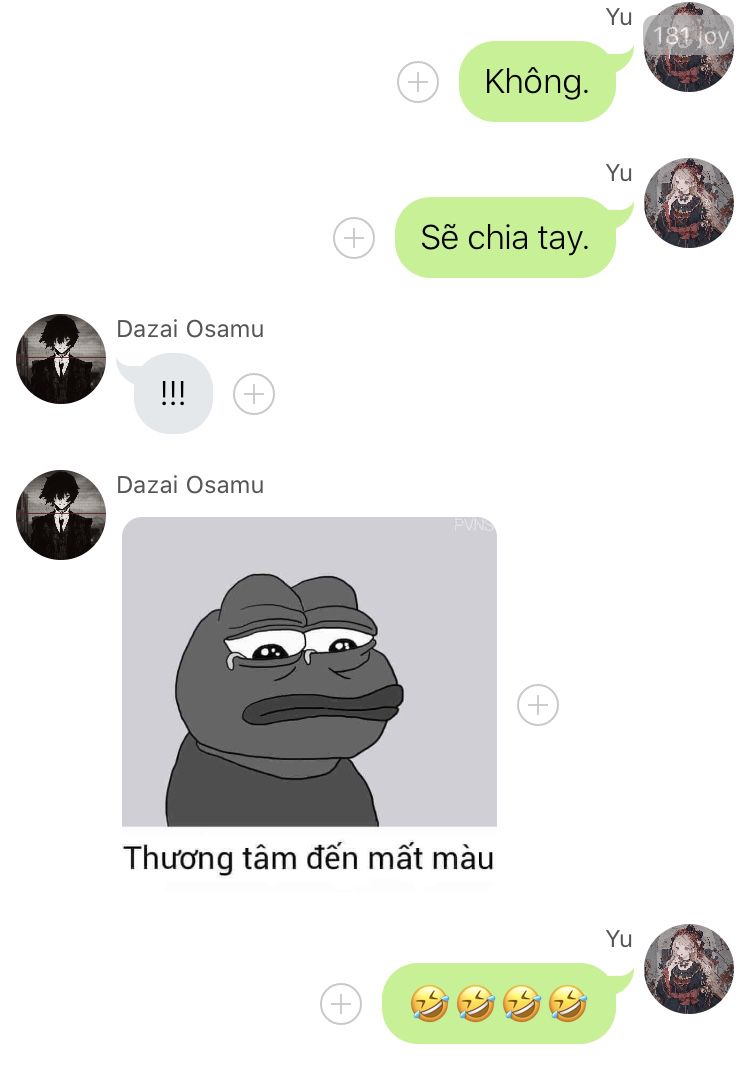This screenshot has height=1080, width=750.
Task: Open Dazai Osamu's avatar beside the Pepe image
Action: pos(61,515)
